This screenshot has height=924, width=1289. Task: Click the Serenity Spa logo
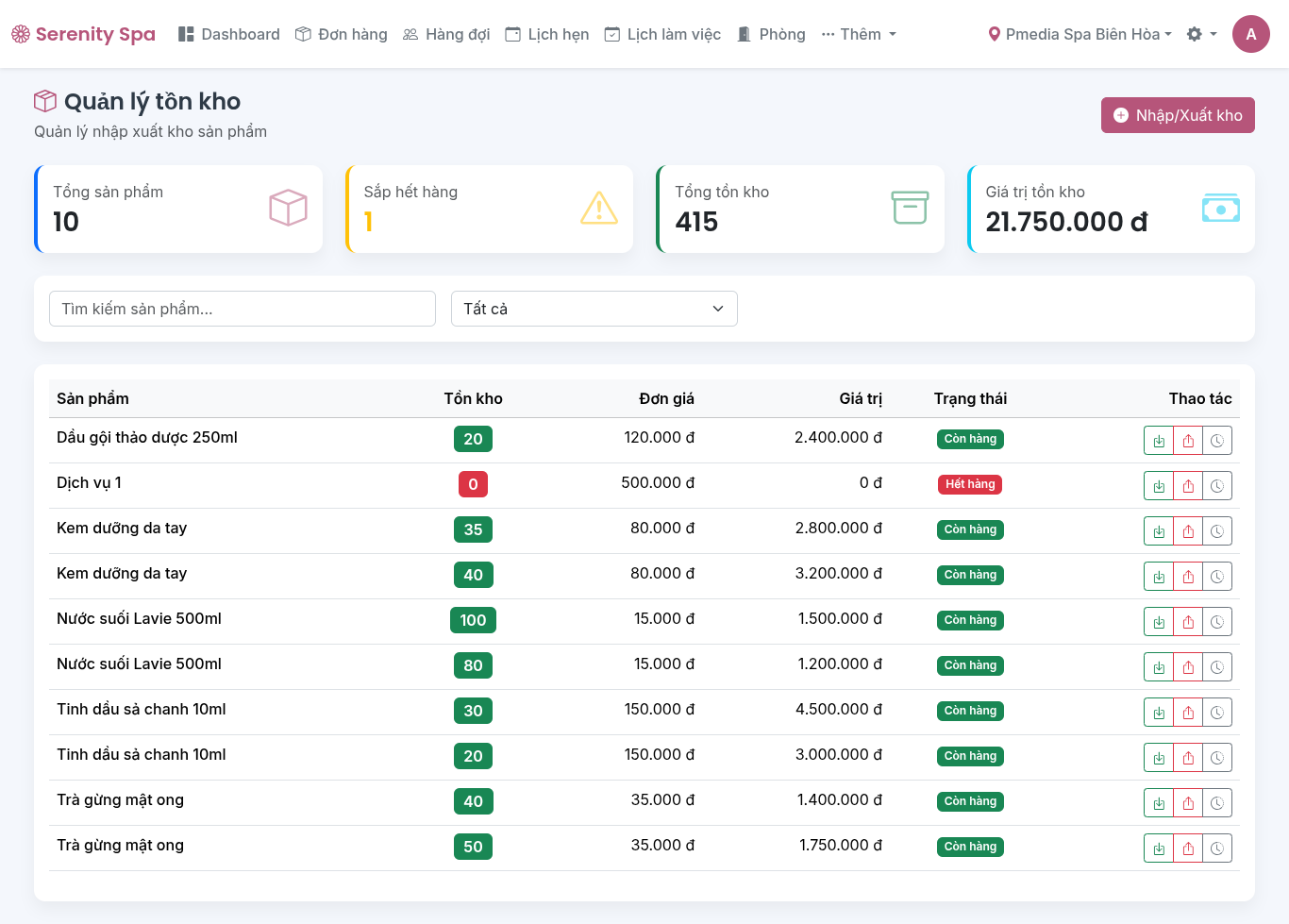pos(83,34)
